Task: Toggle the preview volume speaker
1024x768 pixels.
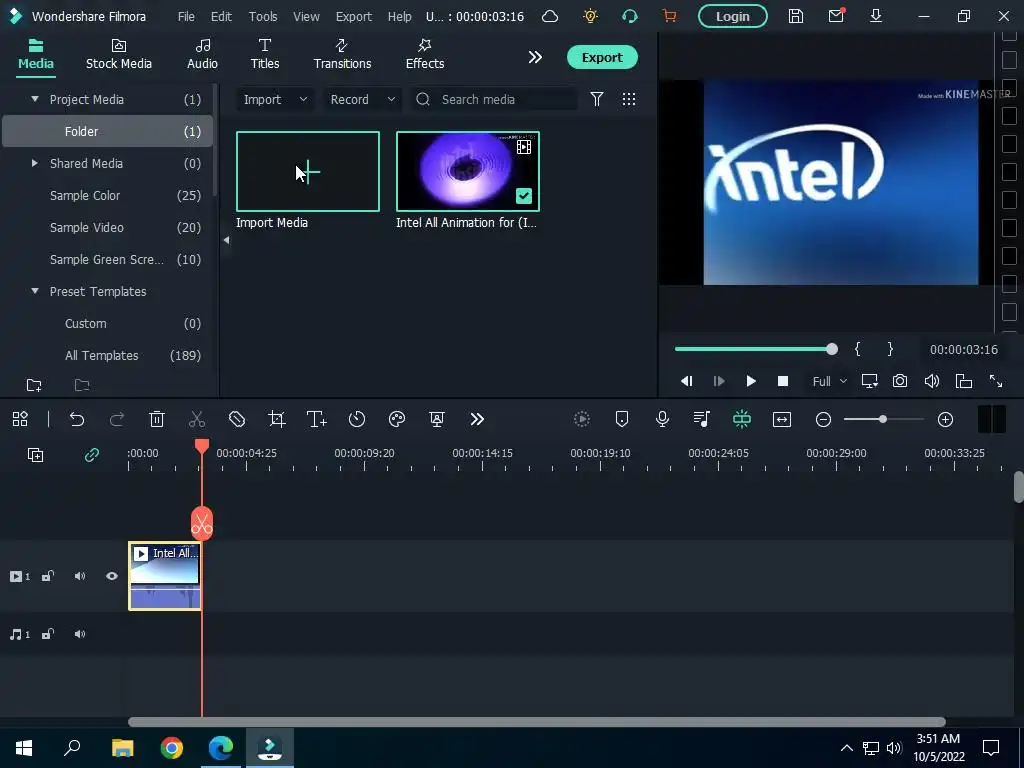Action: pos(932,381)
